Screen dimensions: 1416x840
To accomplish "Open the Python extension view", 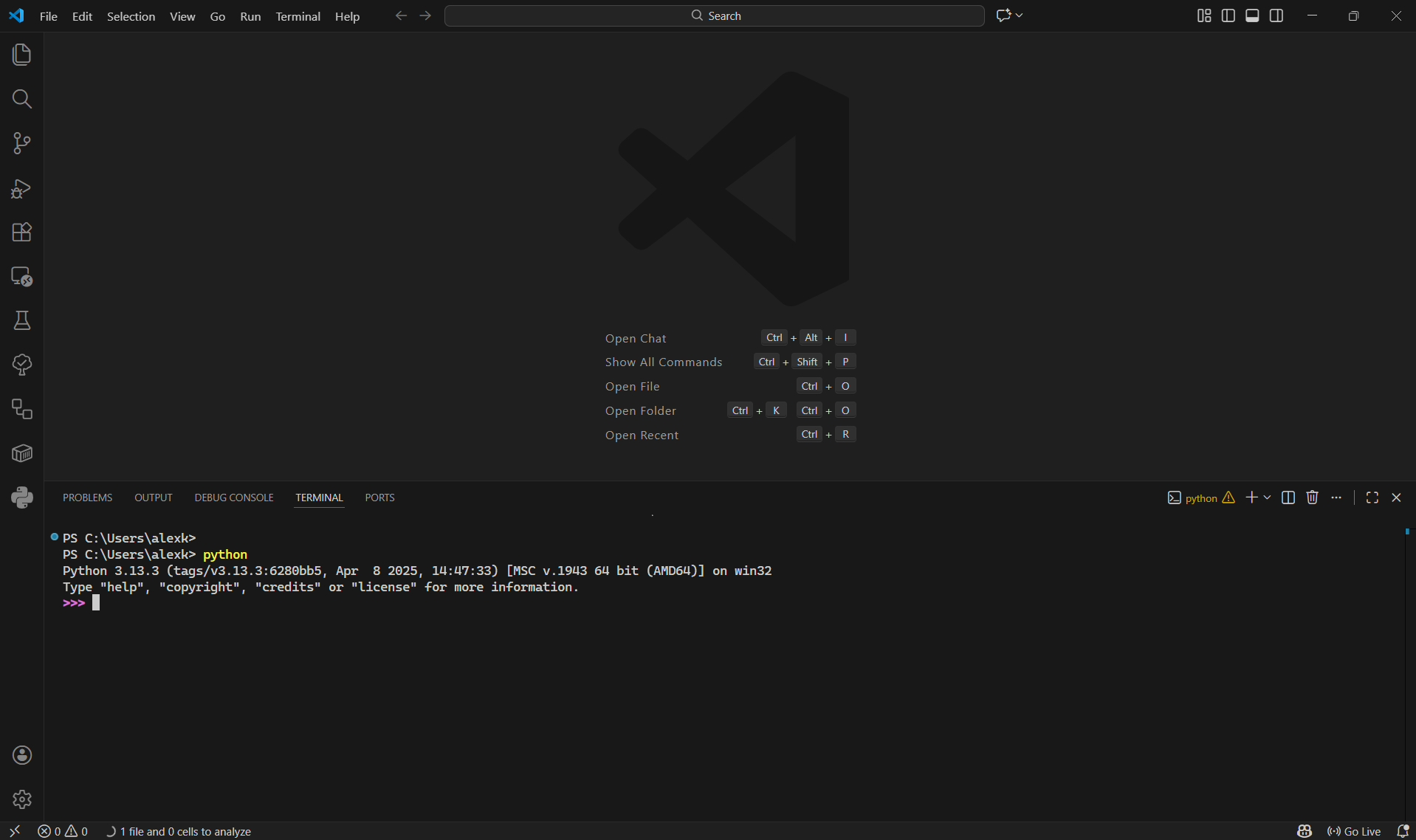I will (21, 497).
